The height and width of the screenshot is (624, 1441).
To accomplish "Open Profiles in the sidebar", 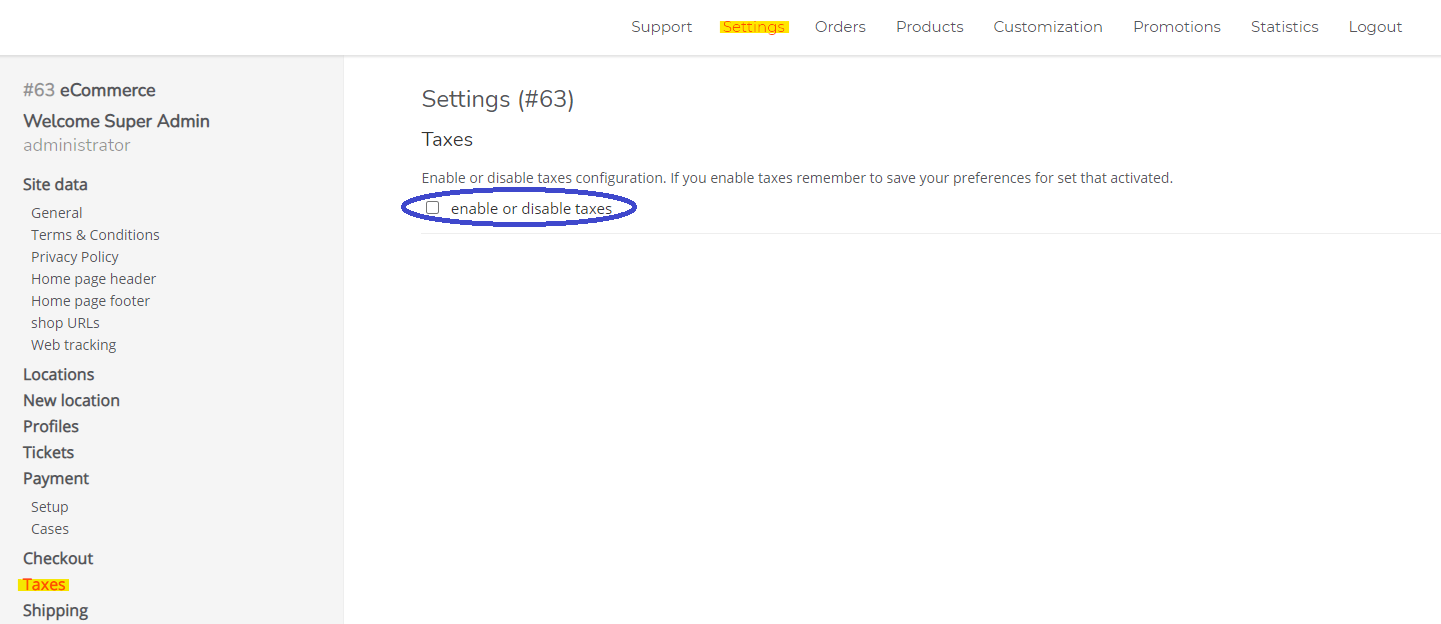I will click(51, 426).
